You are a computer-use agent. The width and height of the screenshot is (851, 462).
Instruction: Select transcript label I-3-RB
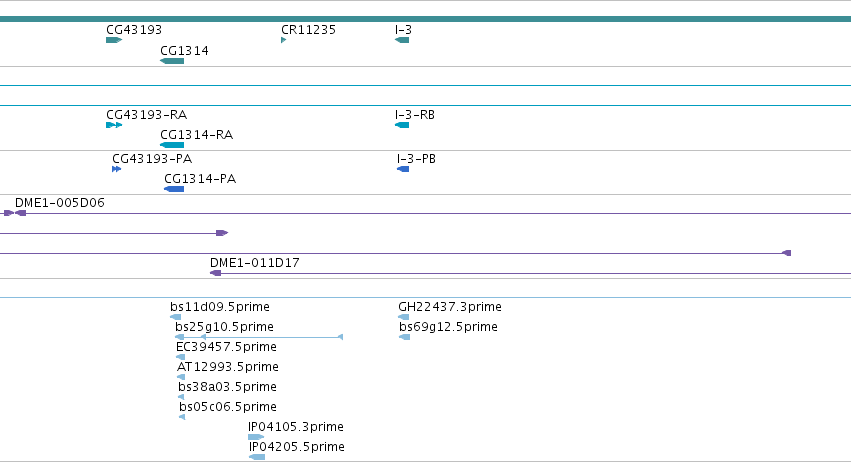coord(415,115)
